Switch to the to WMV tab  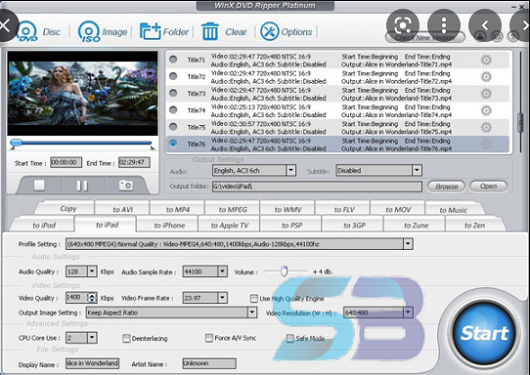point(288,209)
